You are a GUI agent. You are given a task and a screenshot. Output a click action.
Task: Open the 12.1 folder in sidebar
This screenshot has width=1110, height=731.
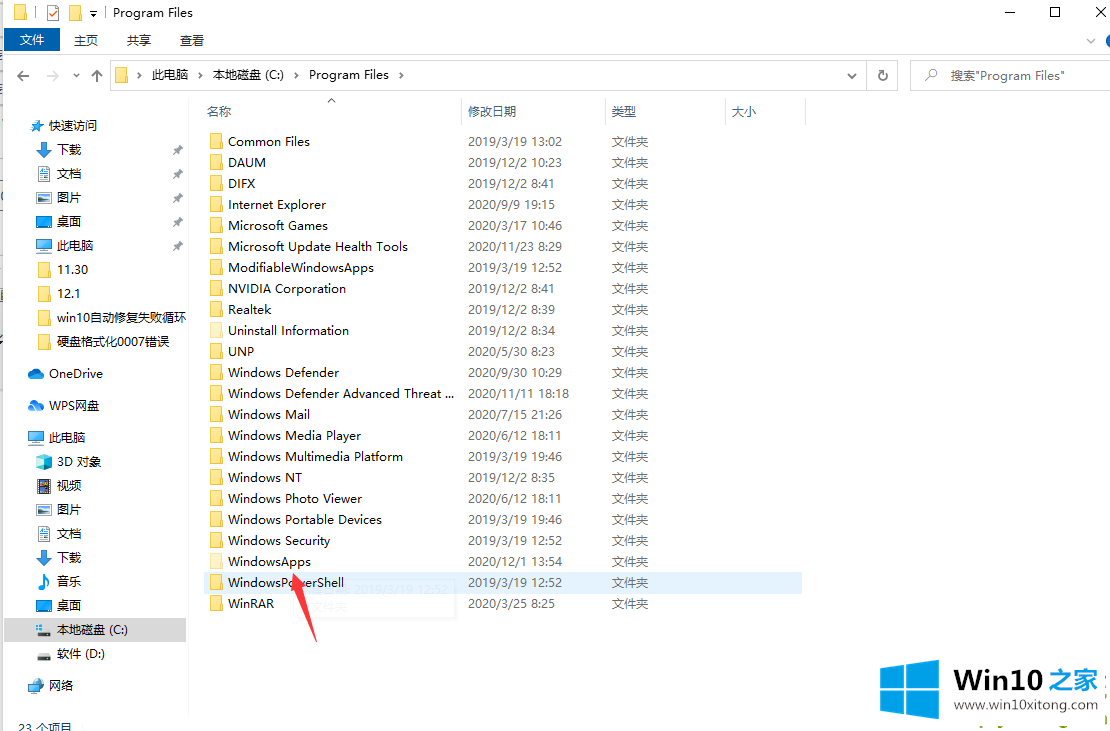coord(68,294)
